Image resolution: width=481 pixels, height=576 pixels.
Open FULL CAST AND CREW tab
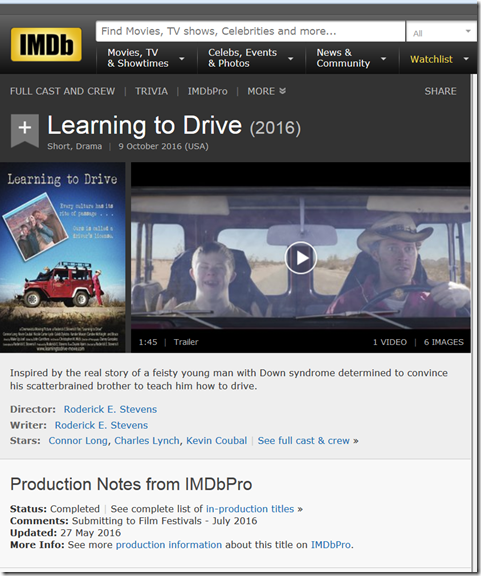(x=62, y=91)
